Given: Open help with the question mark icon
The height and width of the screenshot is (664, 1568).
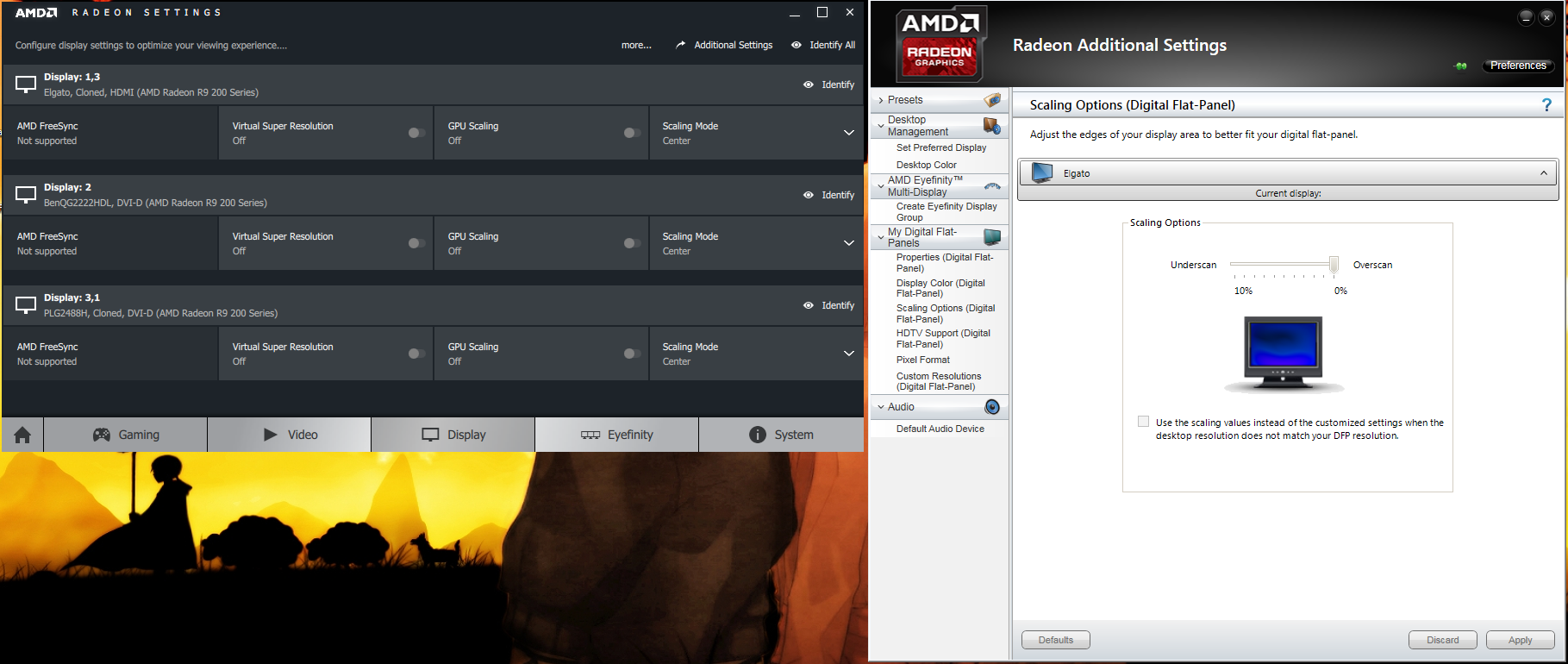Looking at the screenshot, I should (1546, 105).
